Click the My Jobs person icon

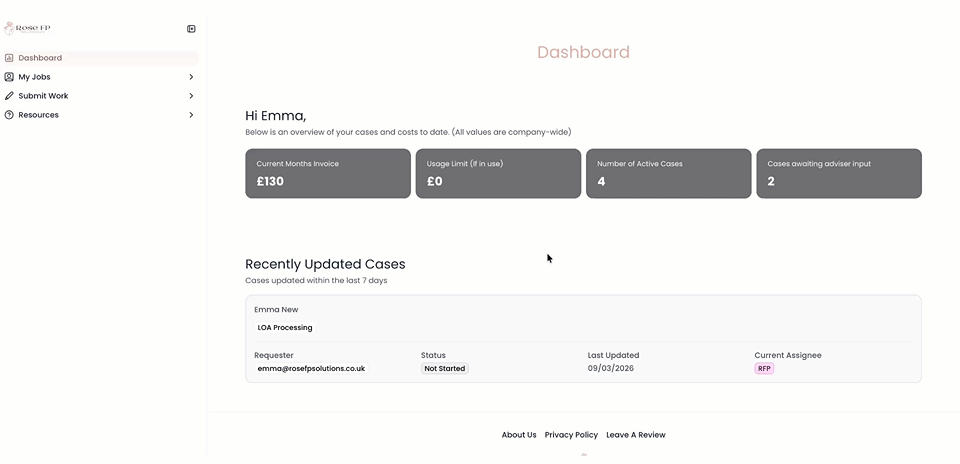9,77
